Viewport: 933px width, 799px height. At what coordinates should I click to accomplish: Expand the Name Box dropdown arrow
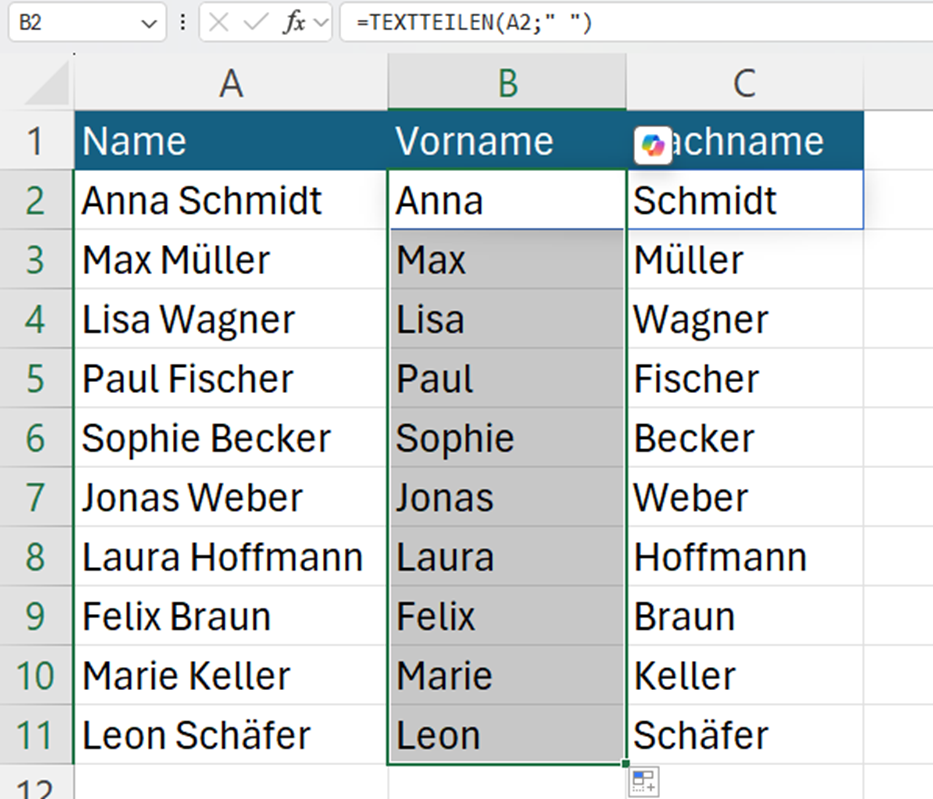[x=149, y=23]
